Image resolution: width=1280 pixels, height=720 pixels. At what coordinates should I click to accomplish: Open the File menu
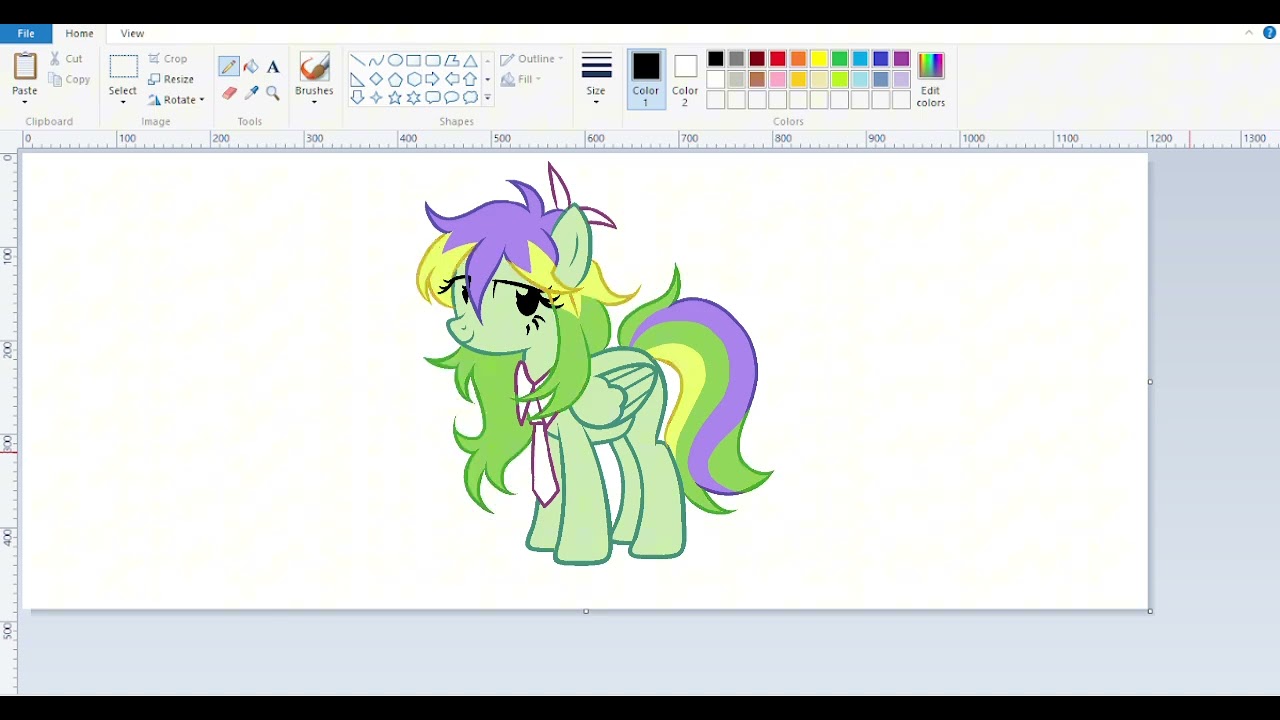click(26, 33)
